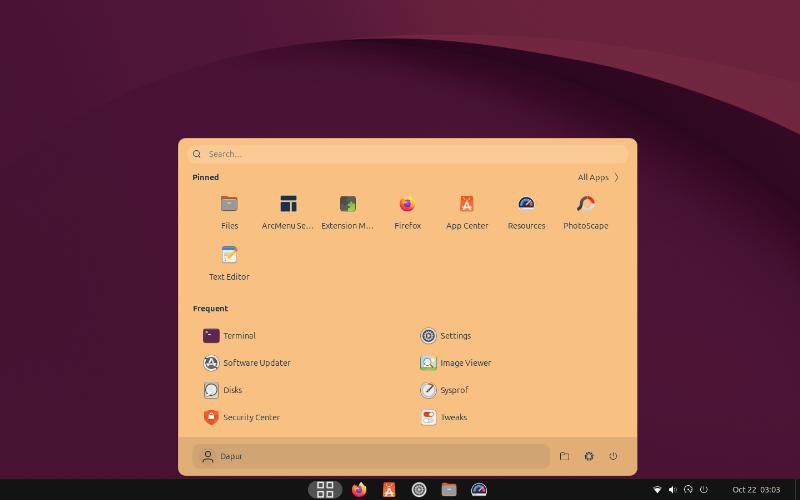Screen dimensions: 800x500
Task: Open the Dapur user profile button
Action: [x=371, y=456]
